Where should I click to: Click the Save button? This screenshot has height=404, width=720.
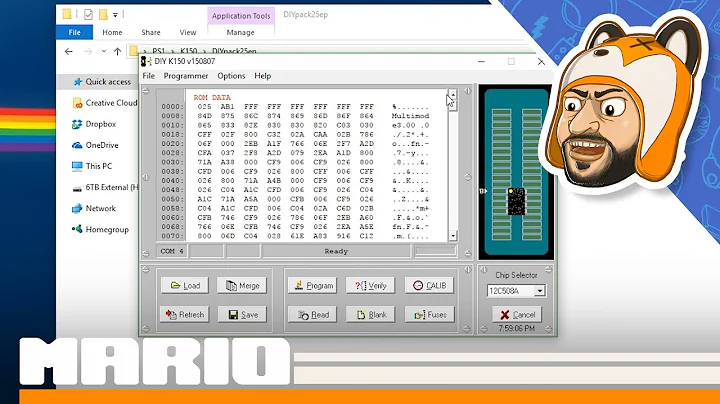click(242, 314)
